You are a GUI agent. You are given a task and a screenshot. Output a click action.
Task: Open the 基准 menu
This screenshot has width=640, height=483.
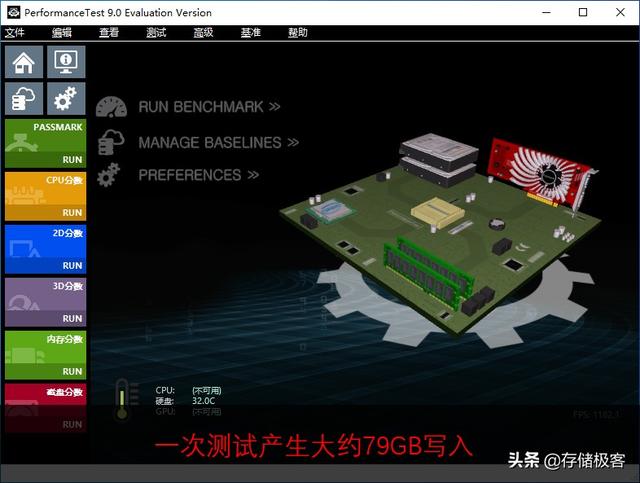click(x=251, y=33)
